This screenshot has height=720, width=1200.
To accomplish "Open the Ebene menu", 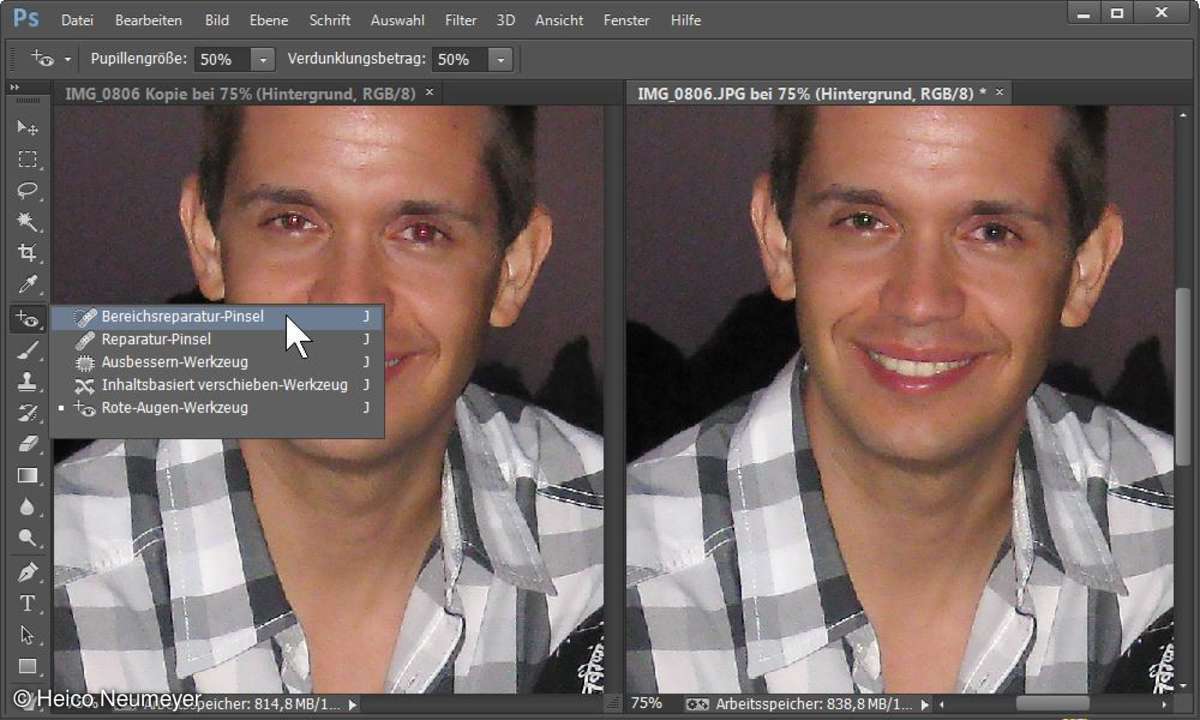I will pos(267,20).
